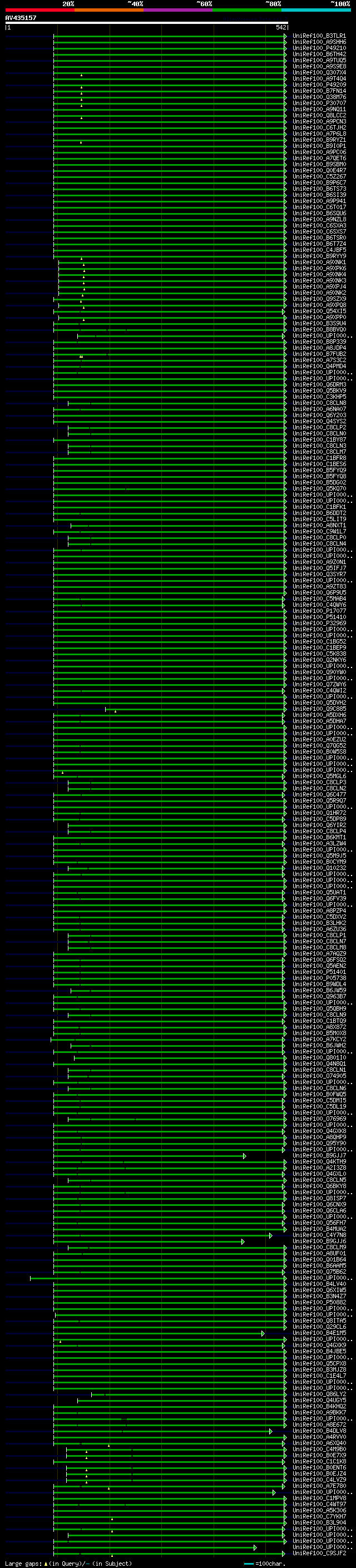Open hit UniRef100_P17077
Screen dimensions: 356x1568
(319, 611)
